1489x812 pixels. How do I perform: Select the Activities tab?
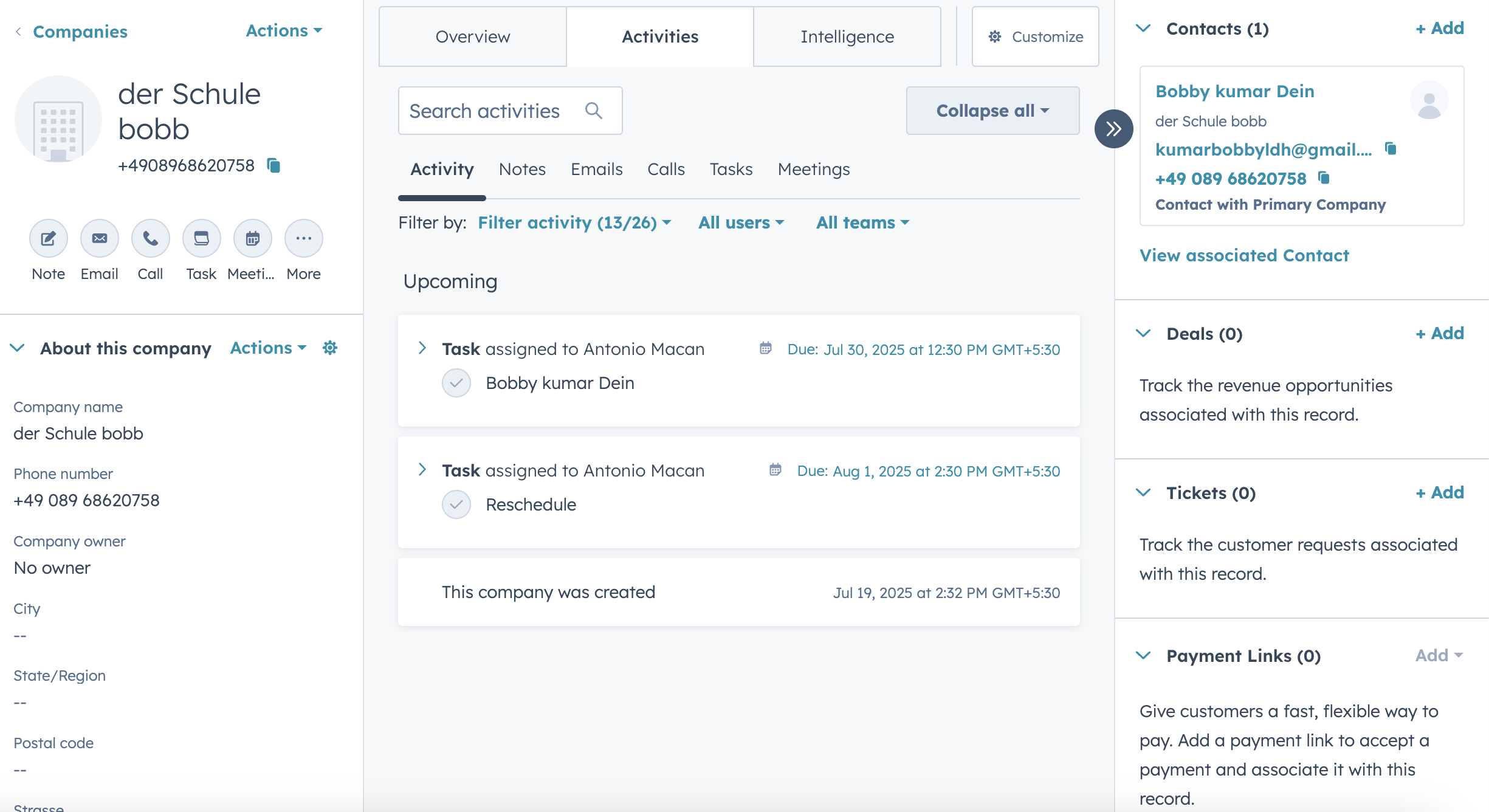[x=660, y=36]
